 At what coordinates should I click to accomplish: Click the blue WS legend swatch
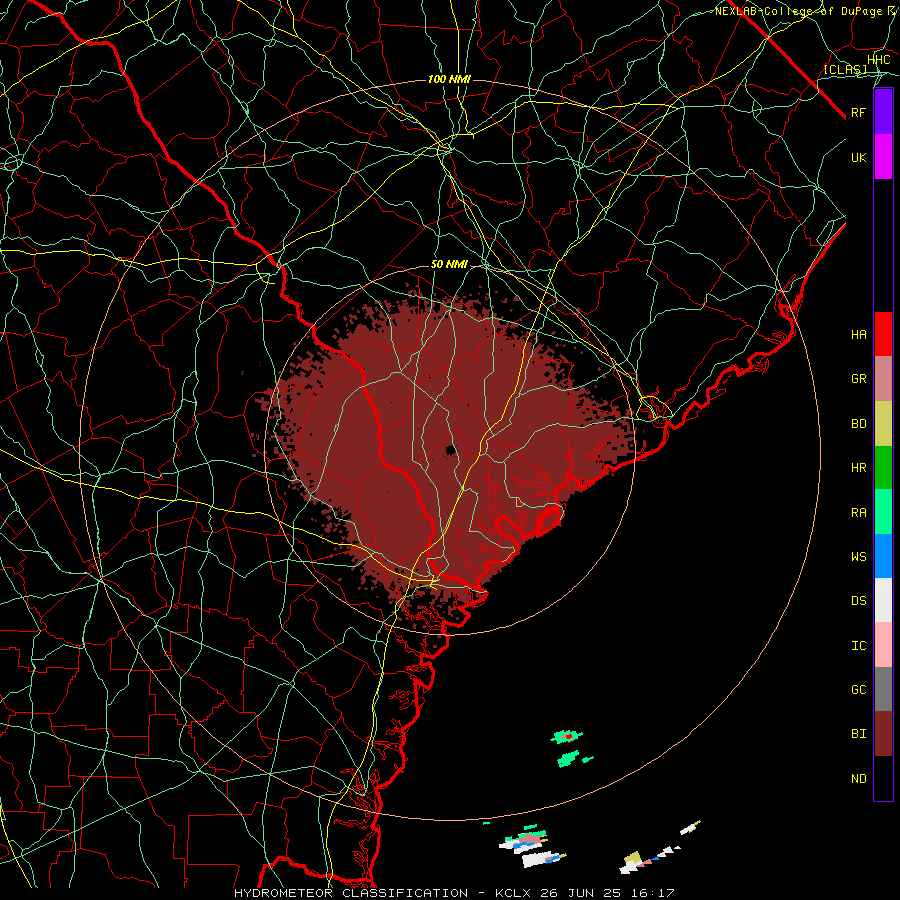(x=883, y=556)
